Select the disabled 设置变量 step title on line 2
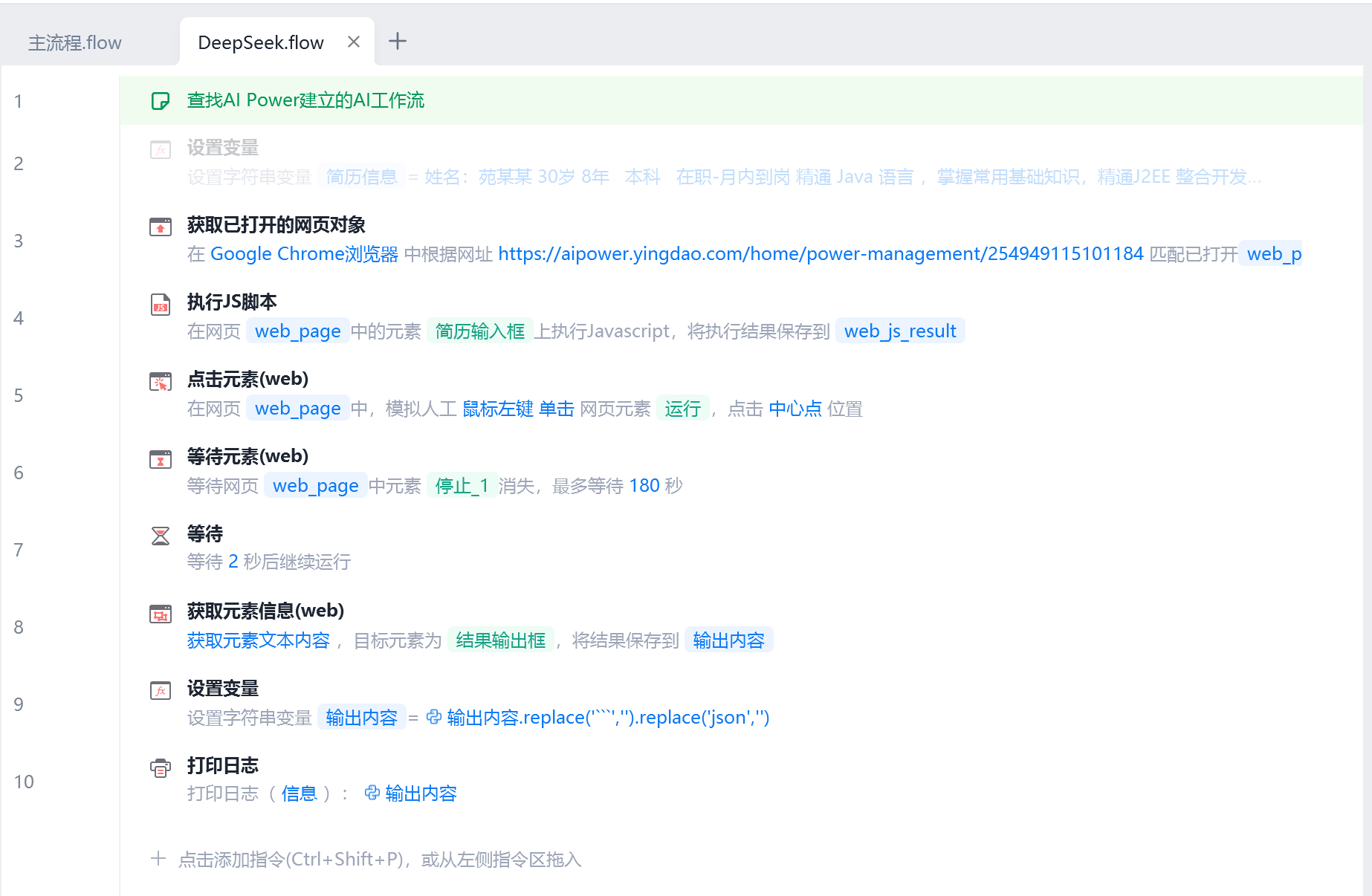Image resolution: width=1372 pixels, height=896 pixels. (223, 148)
